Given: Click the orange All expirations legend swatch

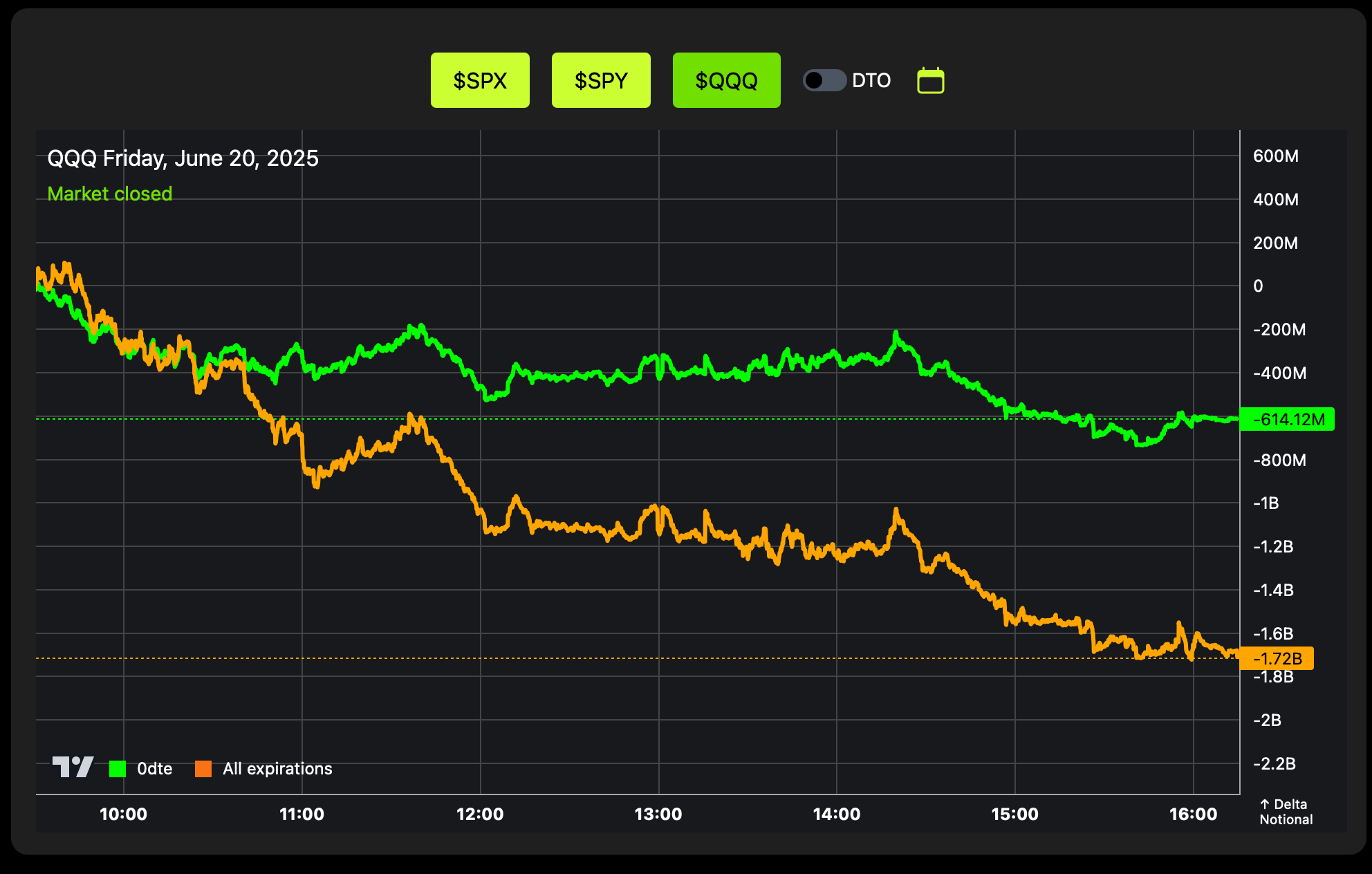Looking at the screenshot, I should pyautogui.click(x=203, y=768).
